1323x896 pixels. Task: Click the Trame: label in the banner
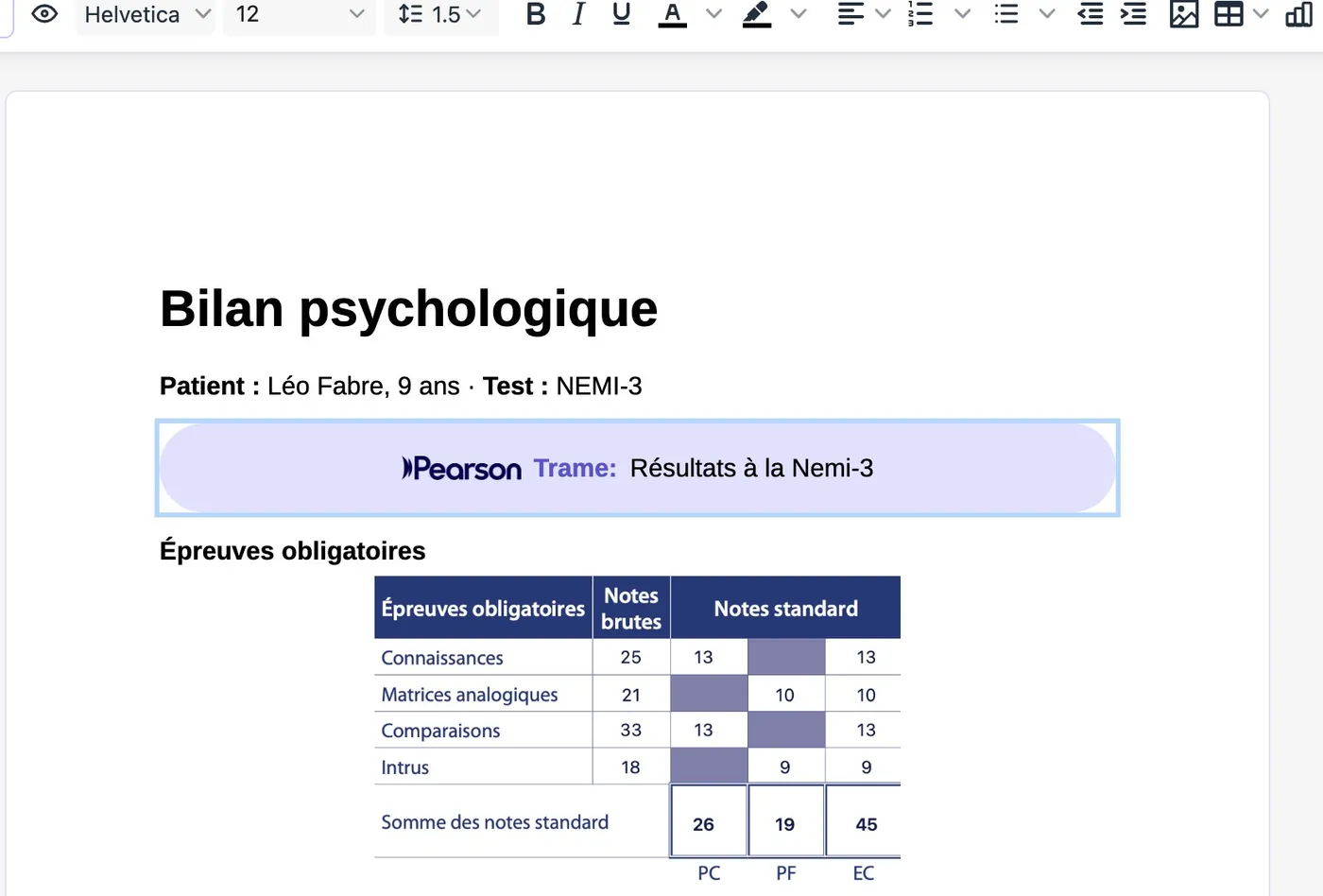tap(575, 468)
